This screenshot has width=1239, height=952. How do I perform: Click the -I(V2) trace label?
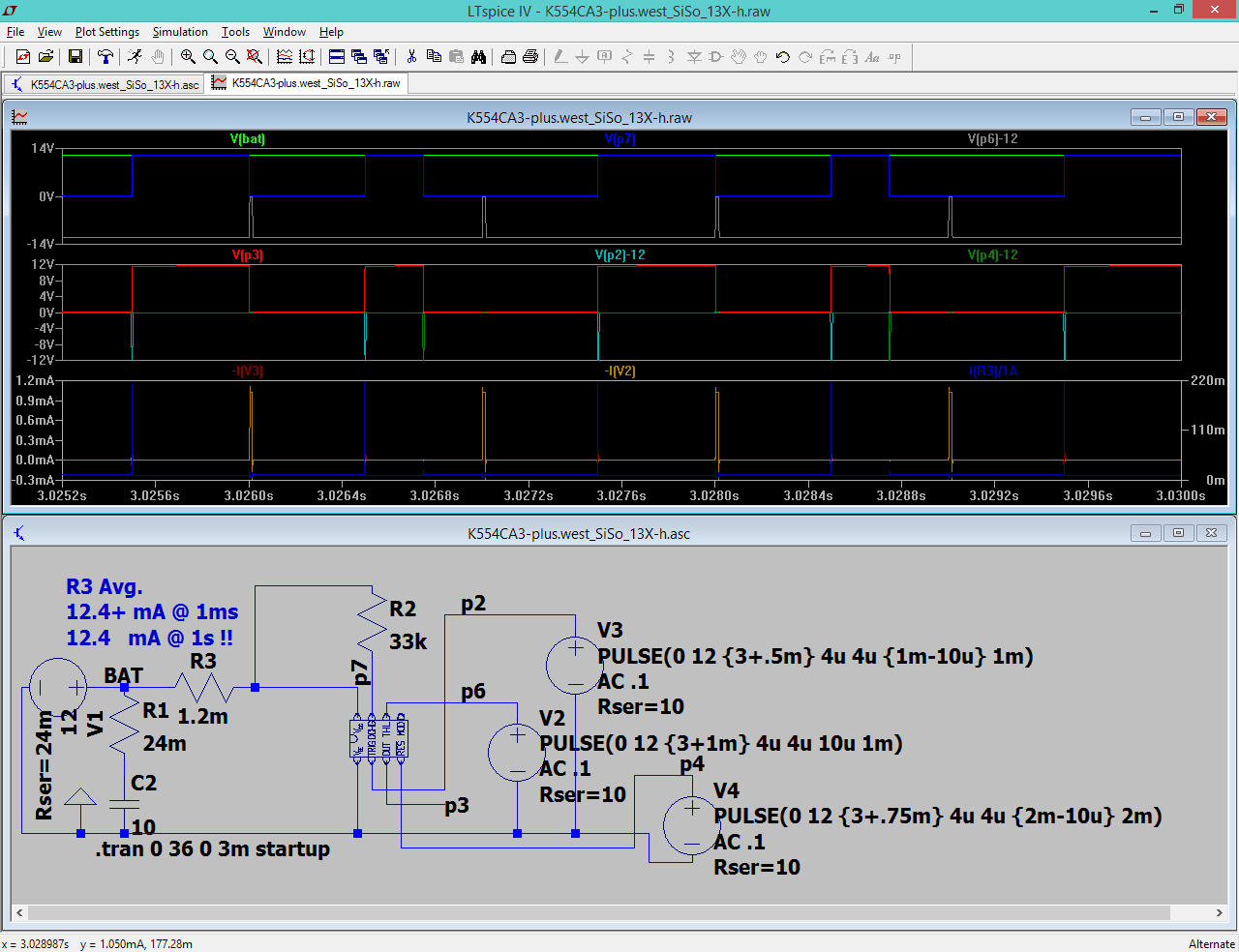620,372
